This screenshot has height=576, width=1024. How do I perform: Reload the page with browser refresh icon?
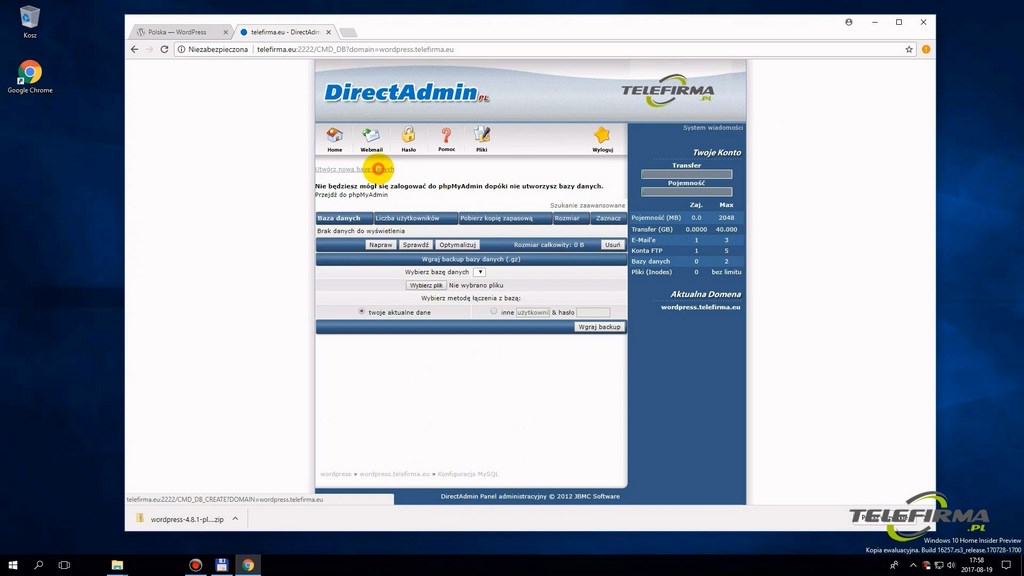tap(164, 49)
